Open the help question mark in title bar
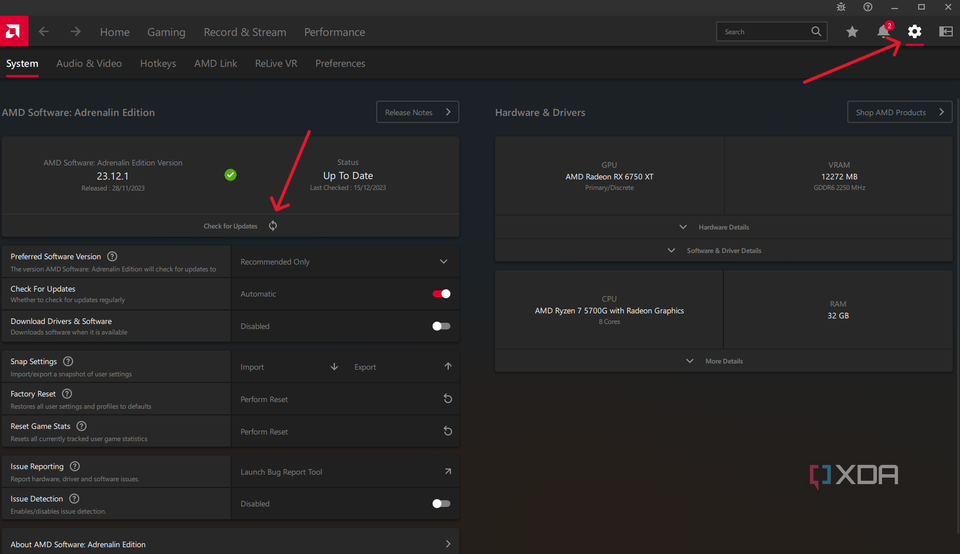960x554 pixels. (868, 7)
